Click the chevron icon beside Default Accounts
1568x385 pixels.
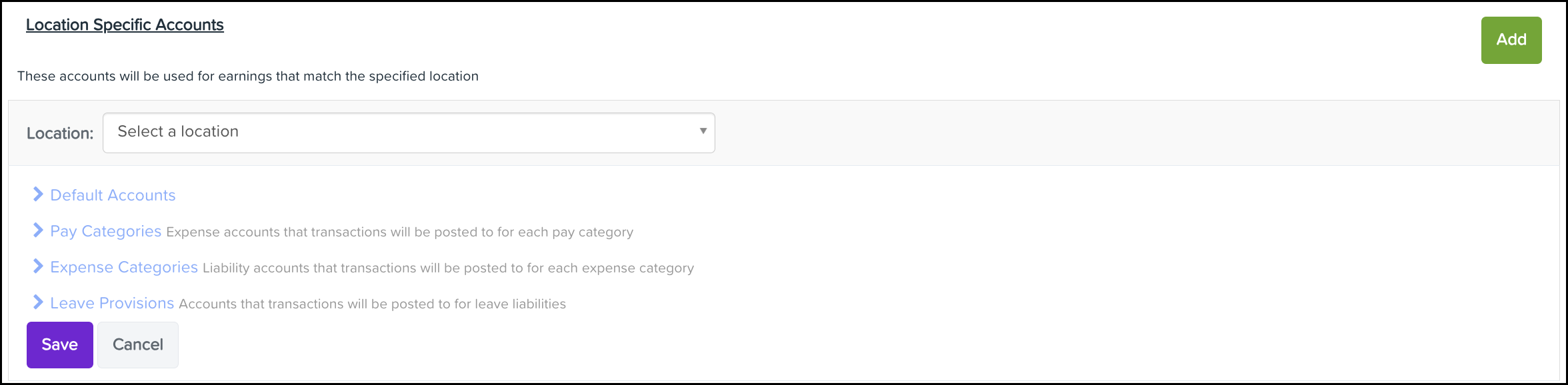coord(38,194)
